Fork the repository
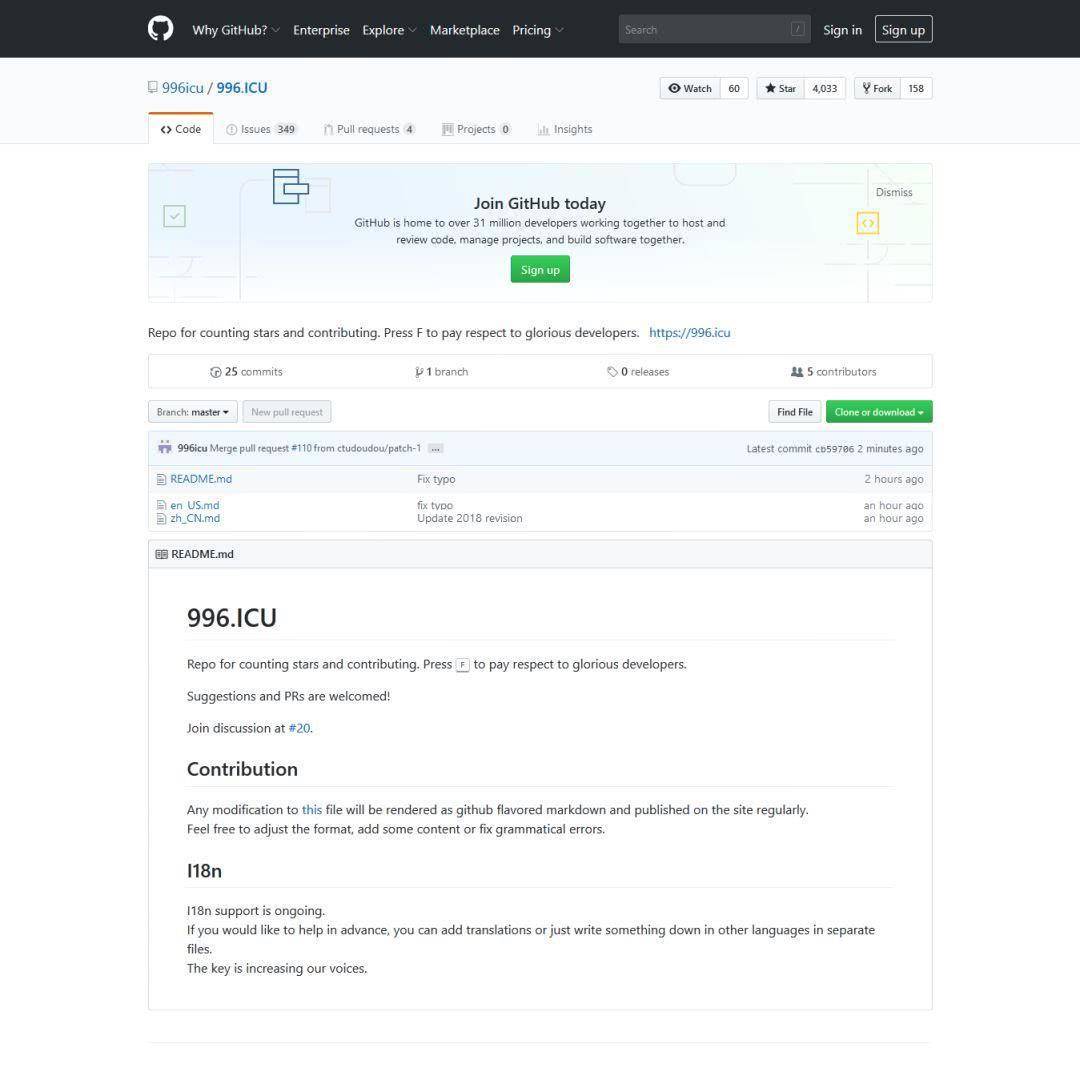The width and height of the screenshot is (1080, 1072). tap(877, 88)
